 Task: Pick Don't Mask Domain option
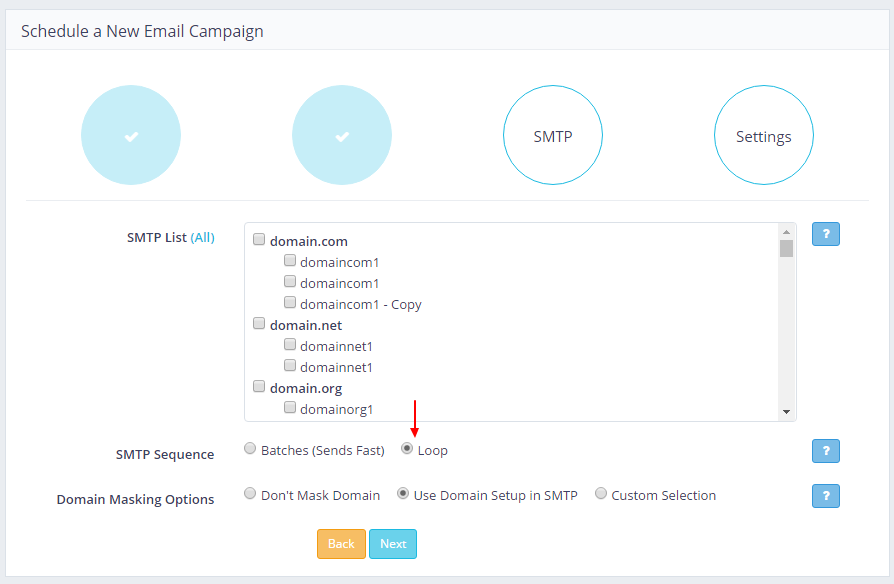[x=250, y=494]
